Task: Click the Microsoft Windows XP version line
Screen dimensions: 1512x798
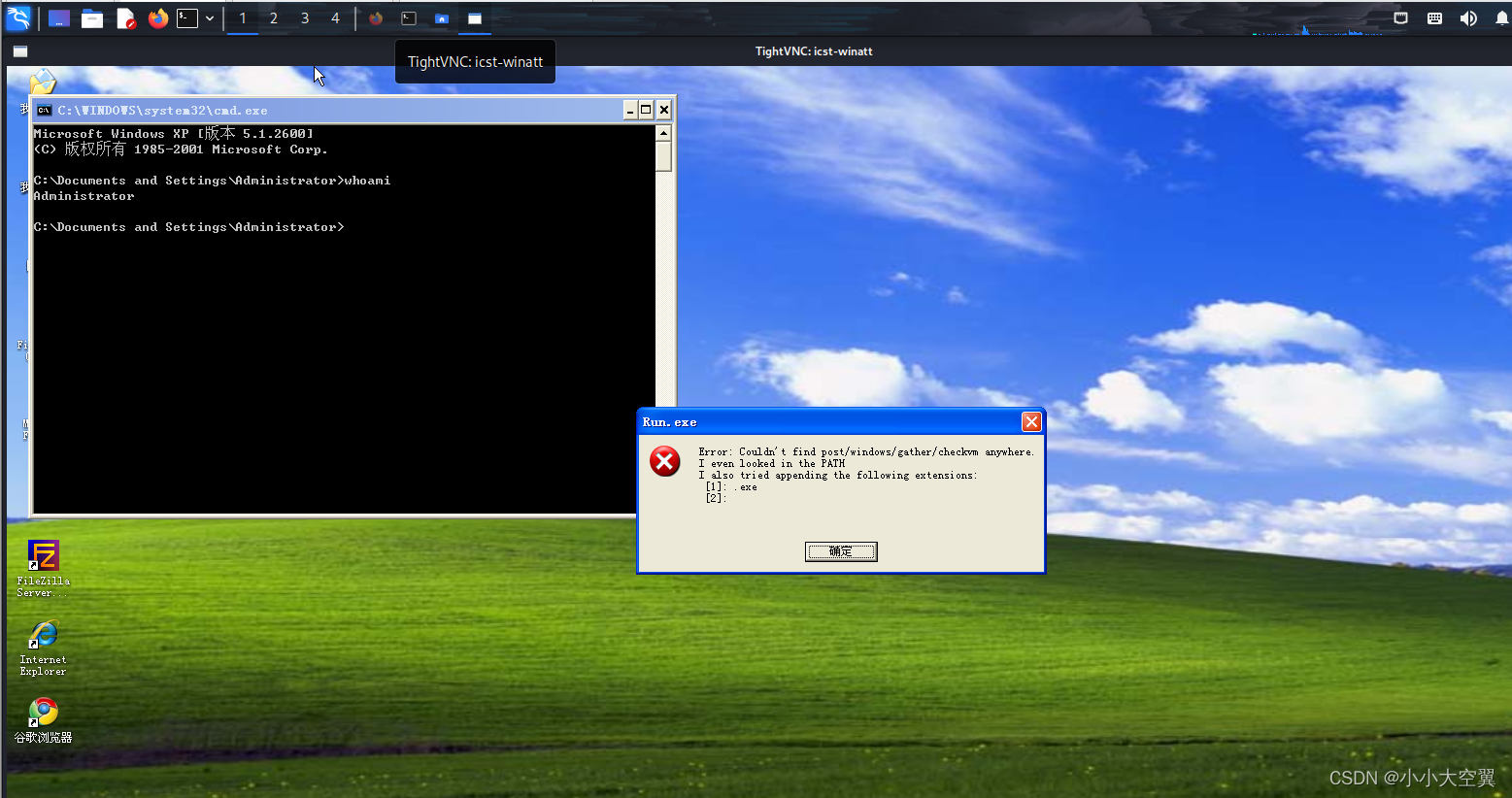Action: pos(173,134)
